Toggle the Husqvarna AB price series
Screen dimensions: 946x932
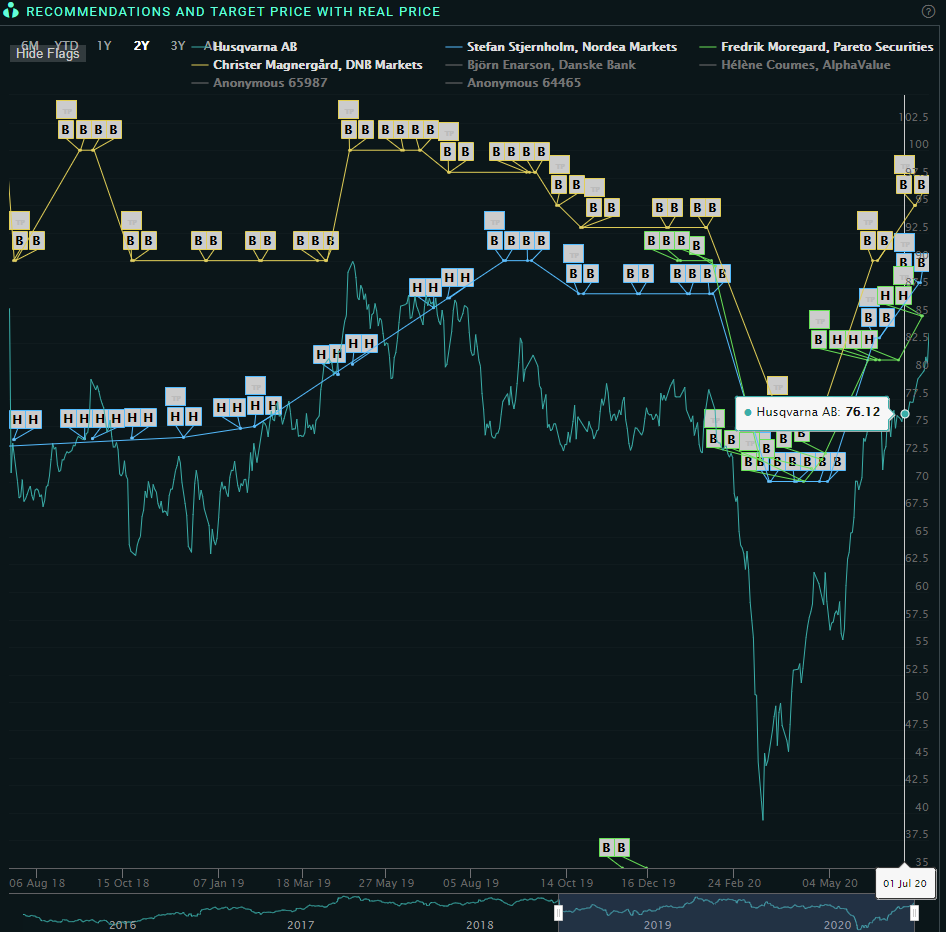[x=255, y=47]
